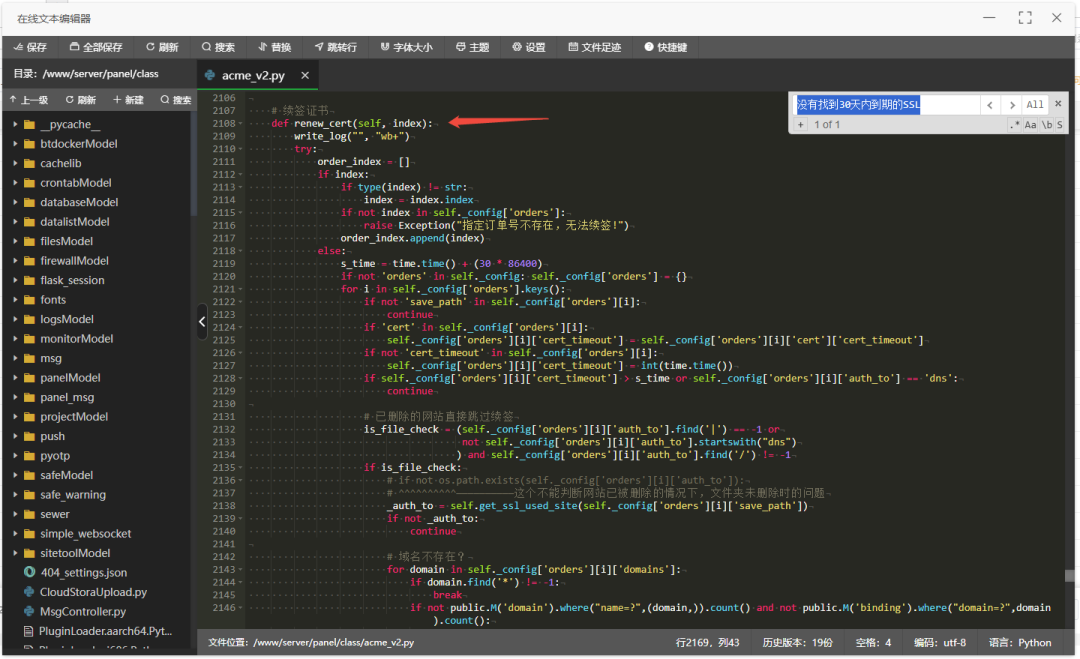
Task: Open the pyotp folder
Action: click(x=54, y=456)
